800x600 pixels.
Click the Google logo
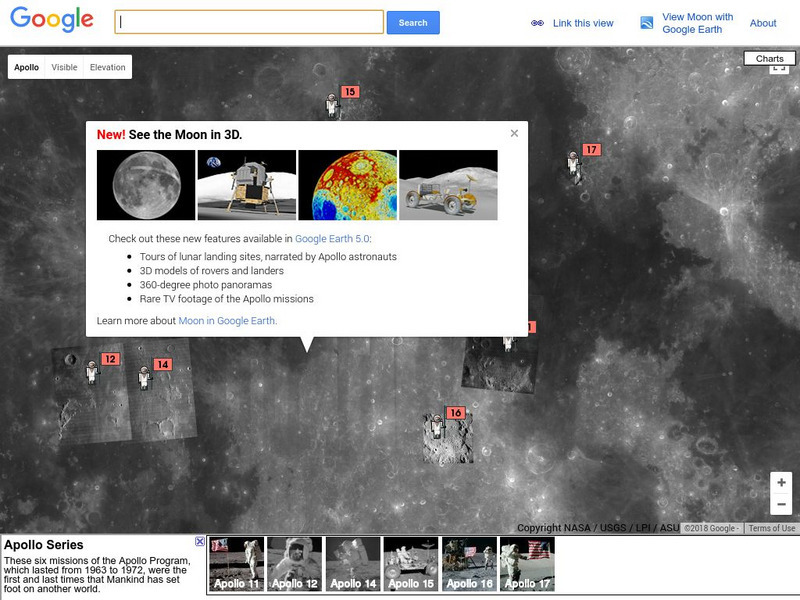pos(52,19)
